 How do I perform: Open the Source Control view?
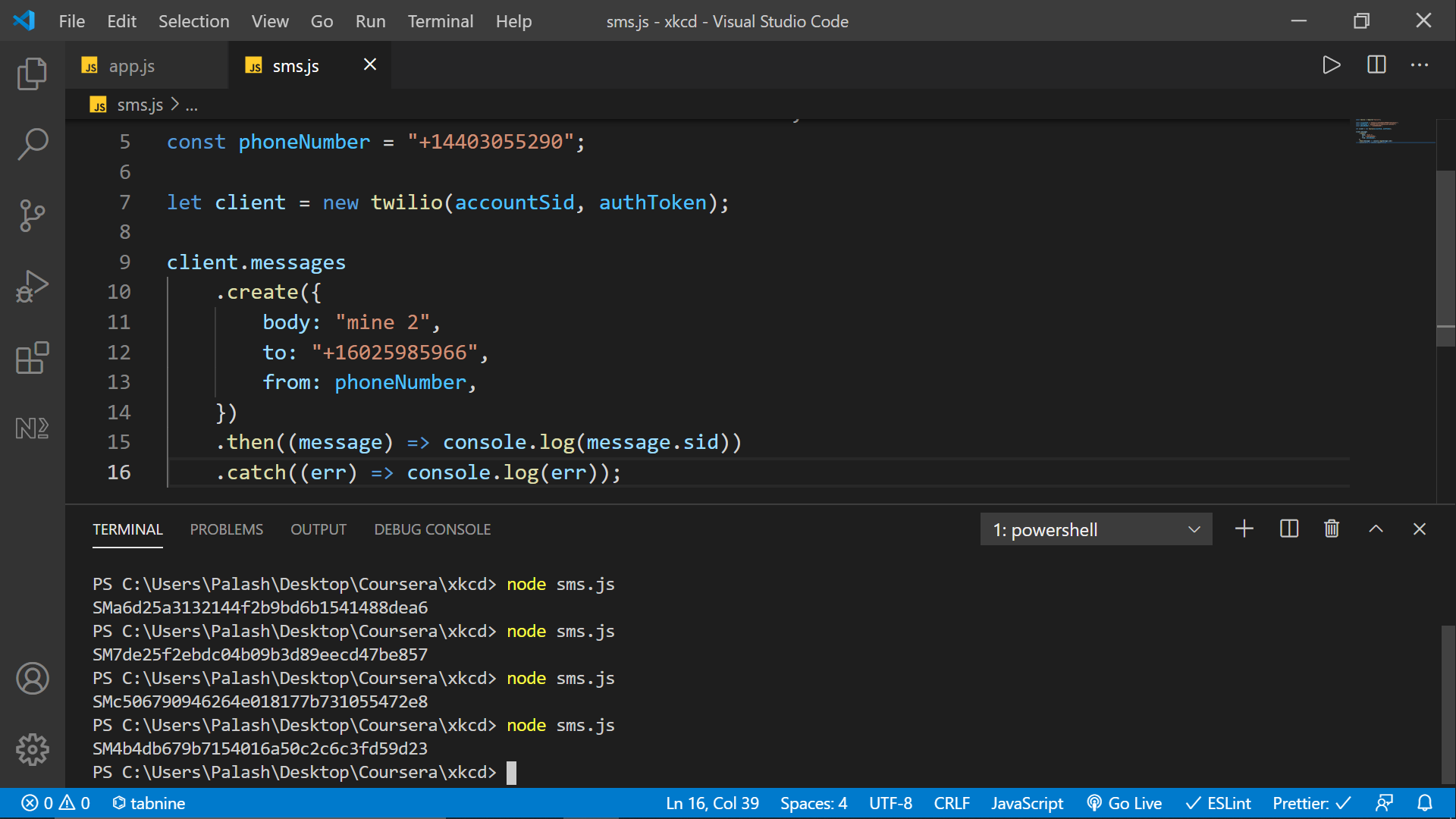pyautogui.click(x=32, y=215)
